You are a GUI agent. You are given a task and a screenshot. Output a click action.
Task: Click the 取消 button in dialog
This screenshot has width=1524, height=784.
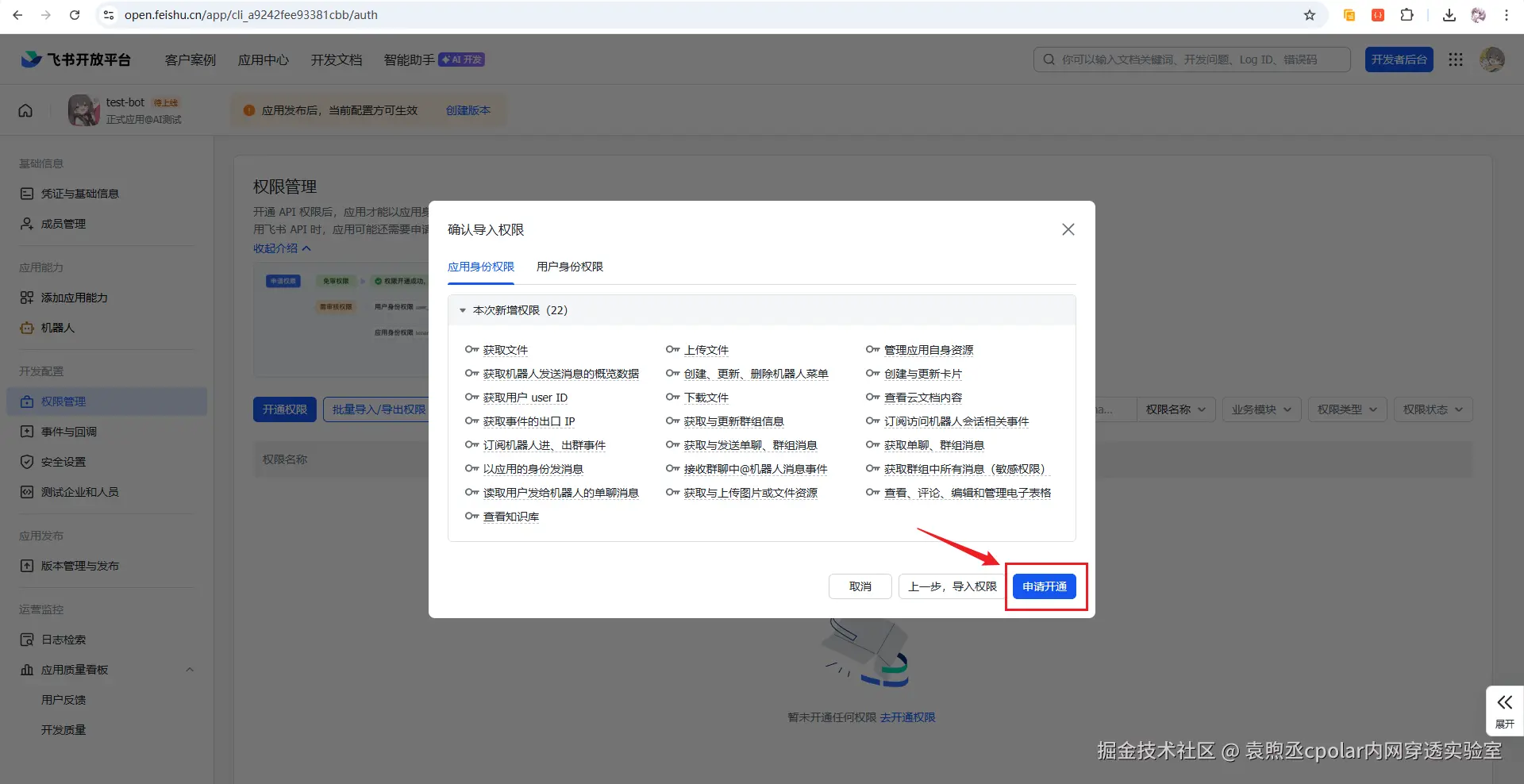coord(860,586)
